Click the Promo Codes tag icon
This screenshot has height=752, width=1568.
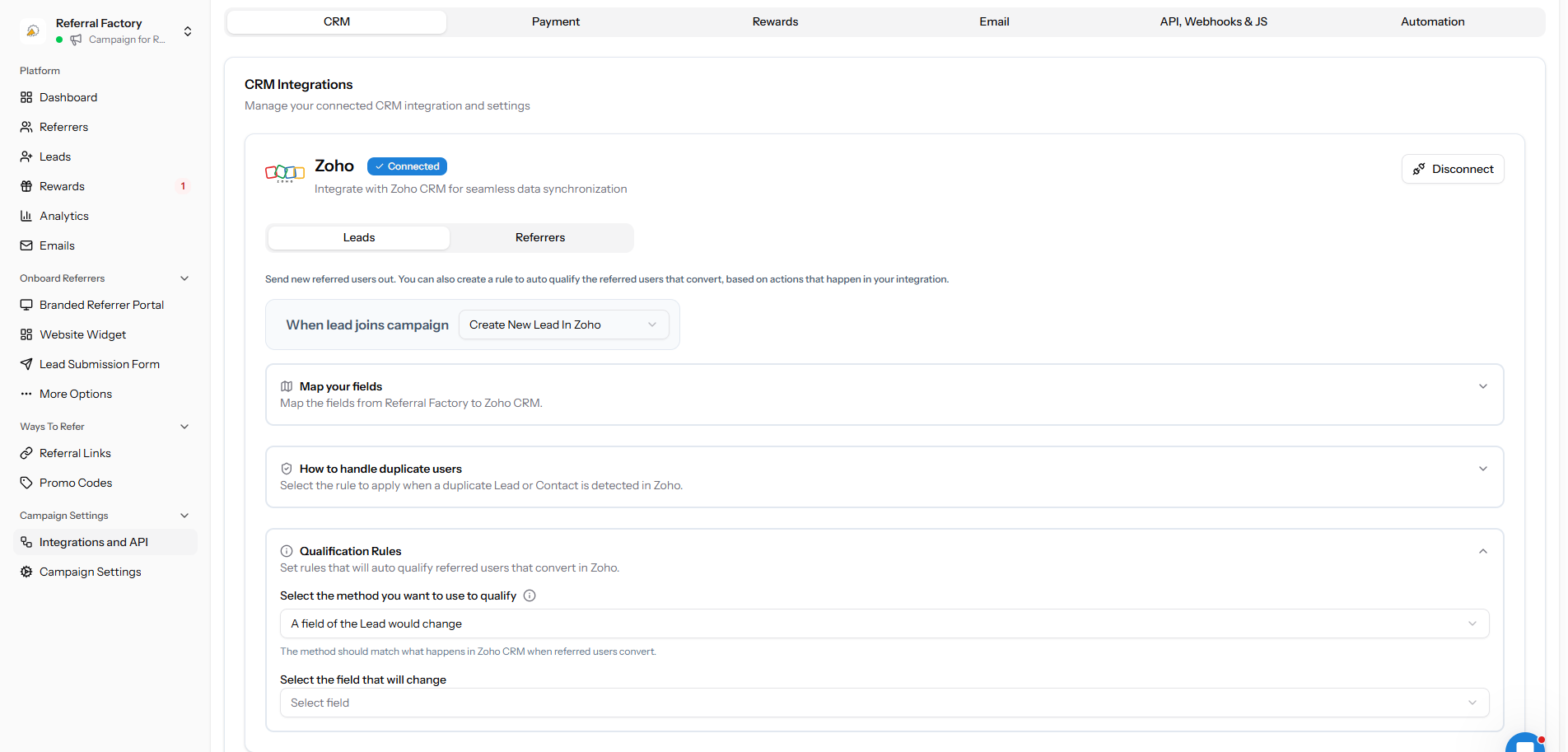pos(26,483)
